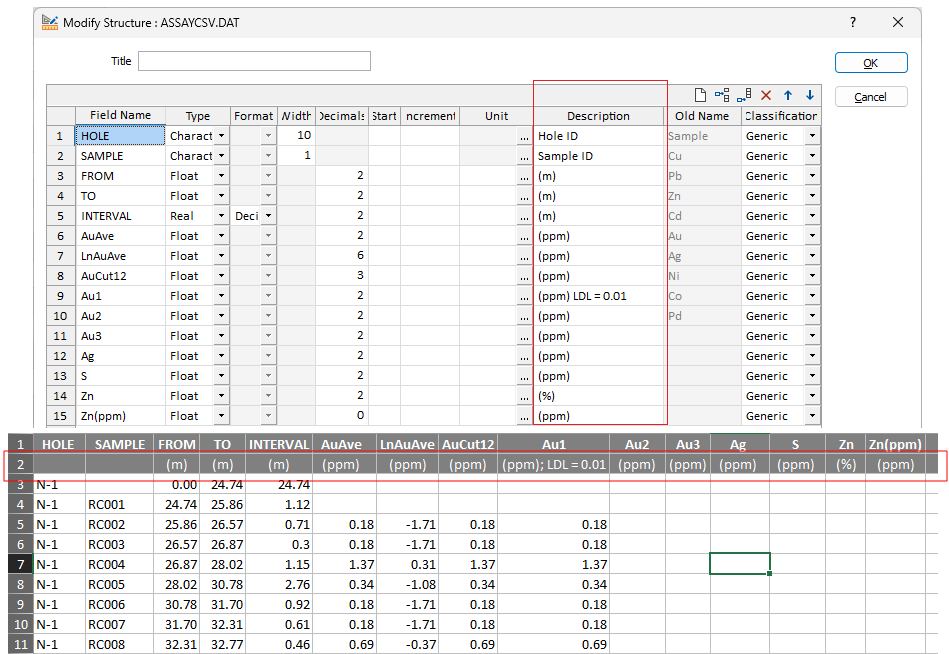
Task: Click the Add row at the end icon
Action: (x=744, y=95)
